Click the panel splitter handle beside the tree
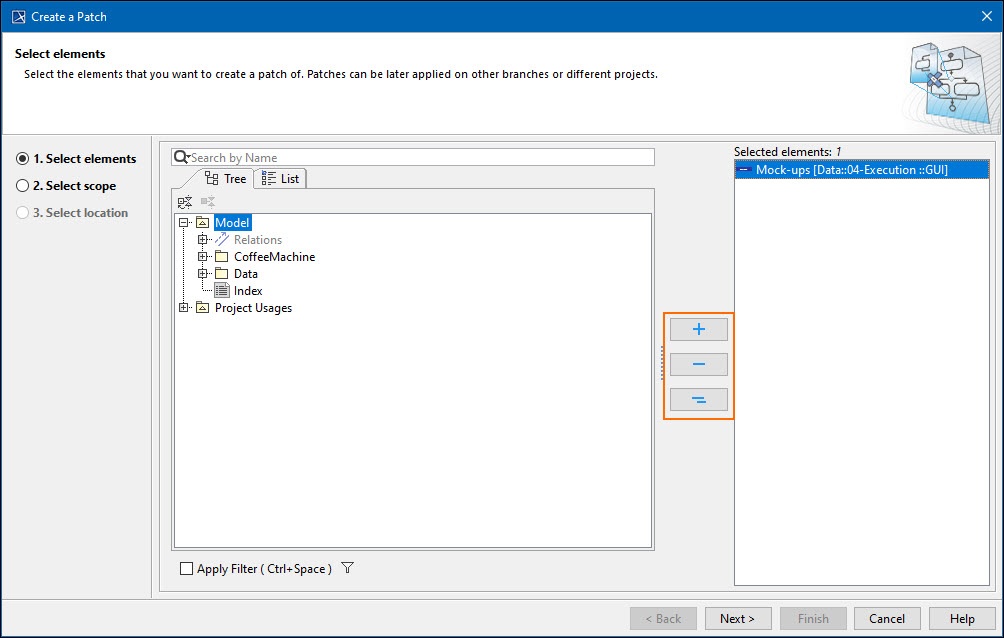Viewport: 1004px width, 638px height. (661, 364)
